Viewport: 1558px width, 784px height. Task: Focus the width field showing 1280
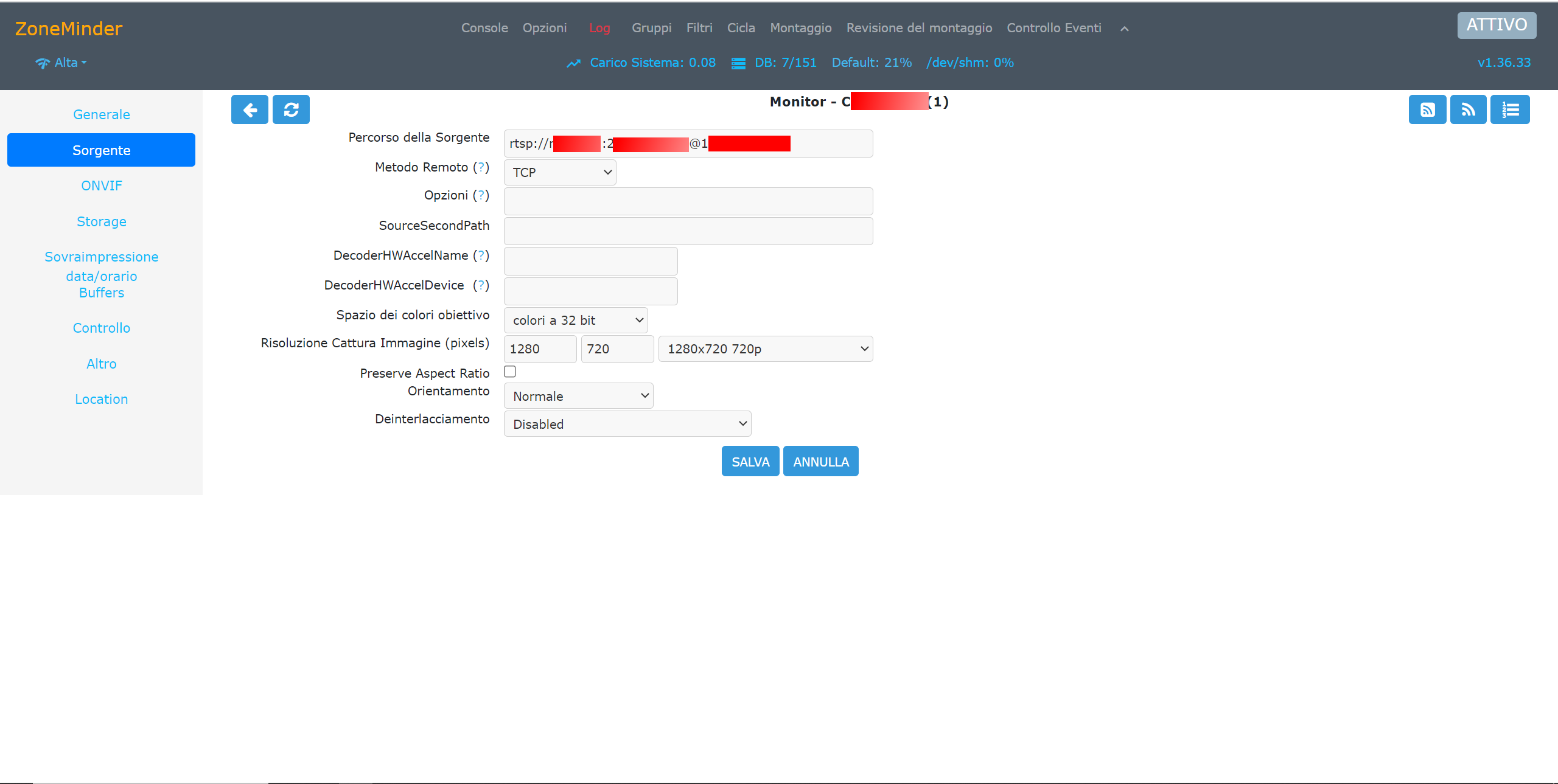tap(540, 349)
